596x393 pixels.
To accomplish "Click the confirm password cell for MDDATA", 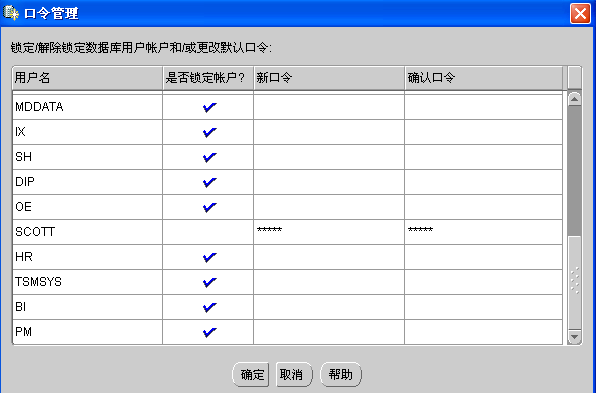I will point(483,107).
